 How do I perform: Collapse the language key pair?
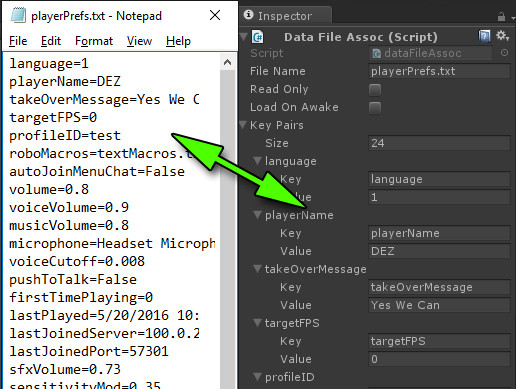(x=257, y=161)
